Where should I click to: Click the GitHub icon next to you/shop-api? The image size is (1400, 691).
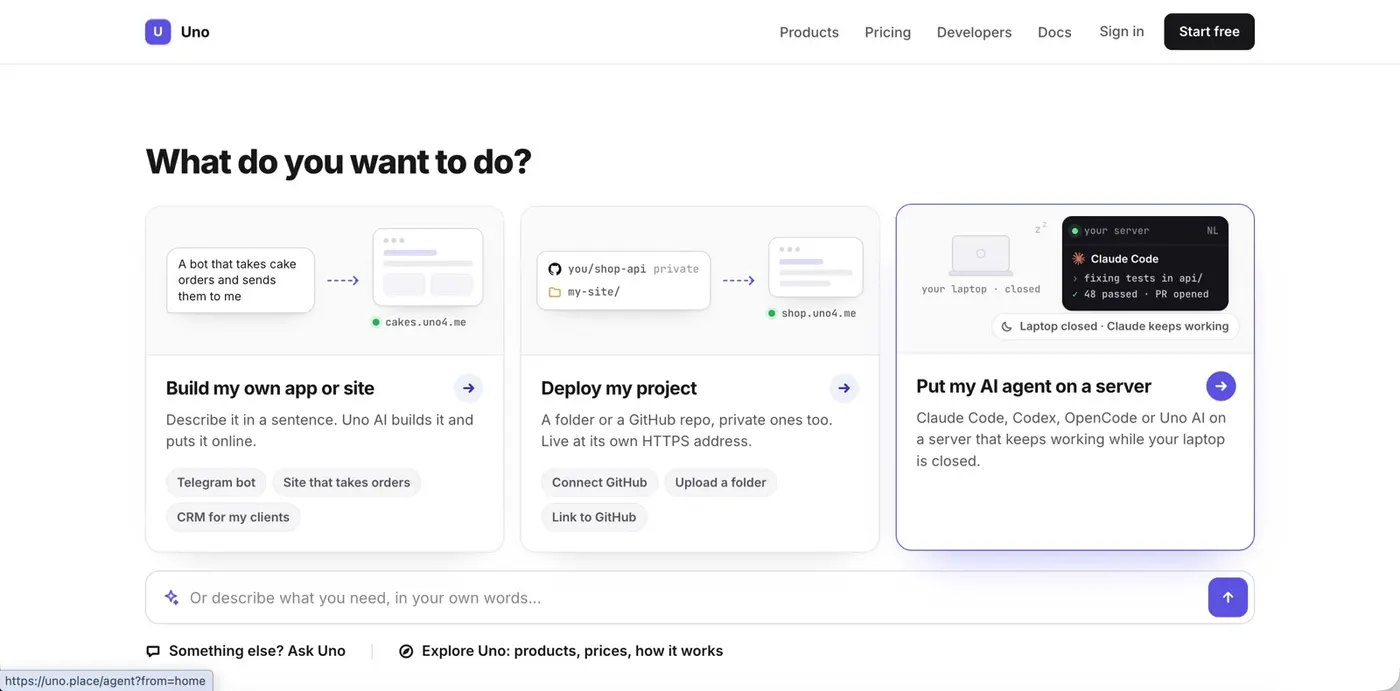point(555,269)
